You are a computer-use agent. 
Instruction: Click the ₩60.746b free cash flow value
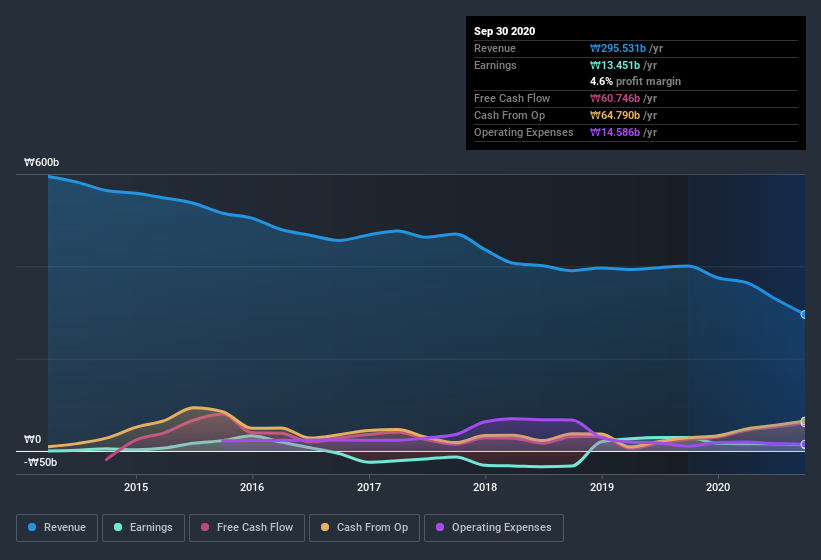coord(615,98)
